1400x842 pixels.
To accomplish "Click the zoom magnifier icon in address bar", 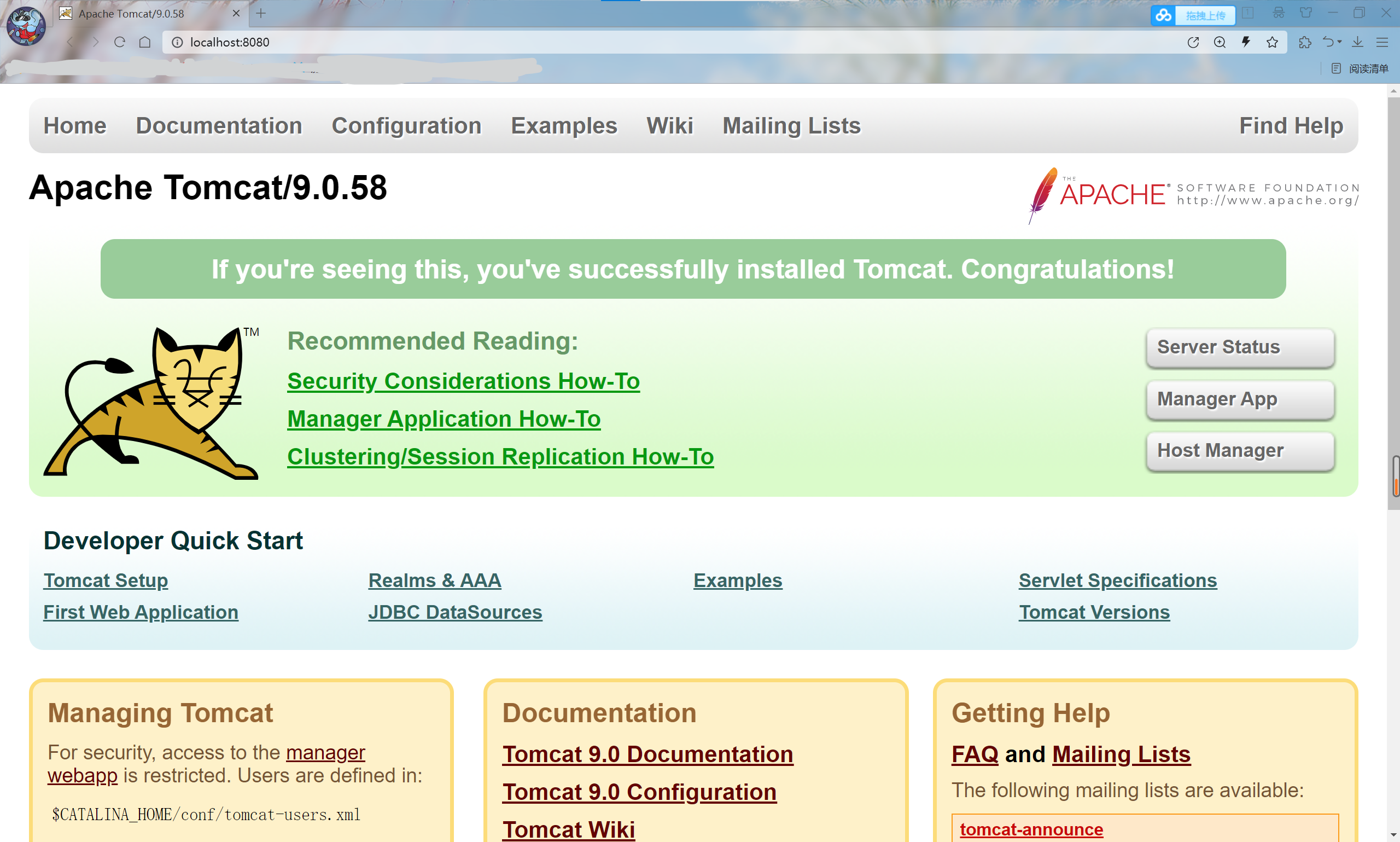I will 1220,43.
